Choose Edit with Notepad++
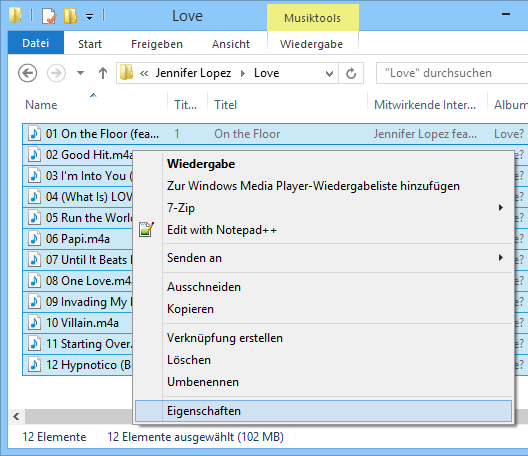Image resolution: width=528 pixels, height=456 pixels. coord(323,230)
